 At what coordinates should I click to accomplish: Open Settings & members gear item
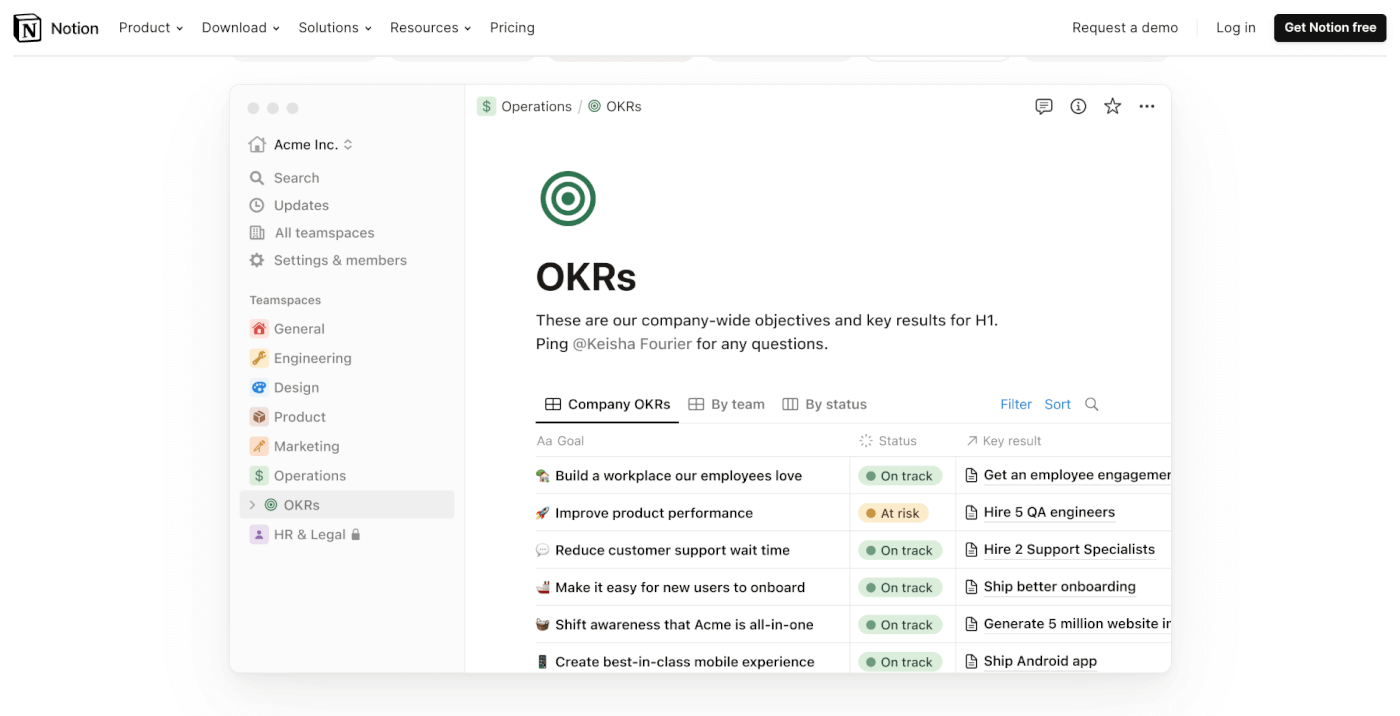click(x=328, y=260)
